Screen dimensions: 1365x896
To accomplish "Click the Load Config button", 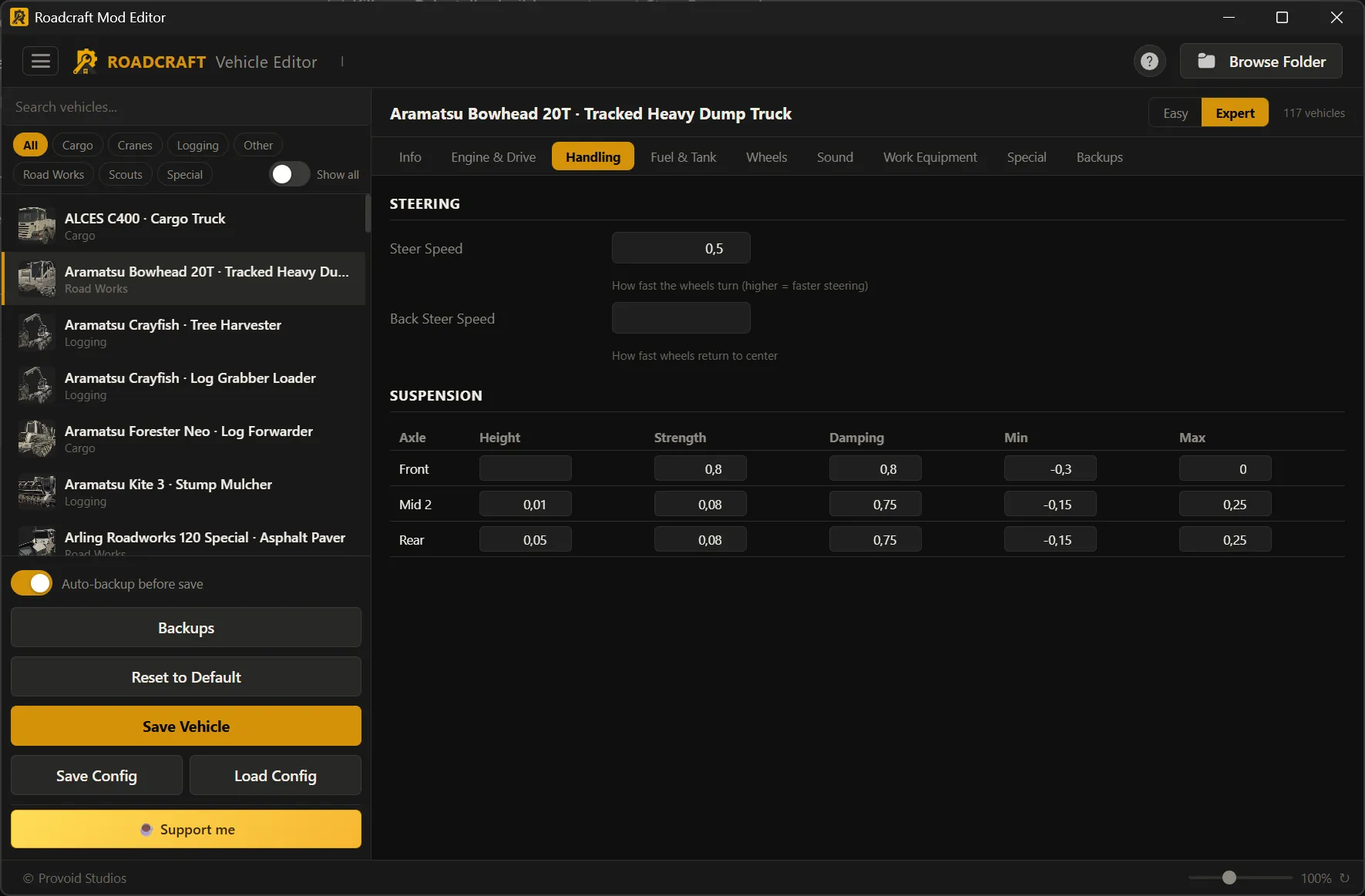I will (x=275, y=775).
